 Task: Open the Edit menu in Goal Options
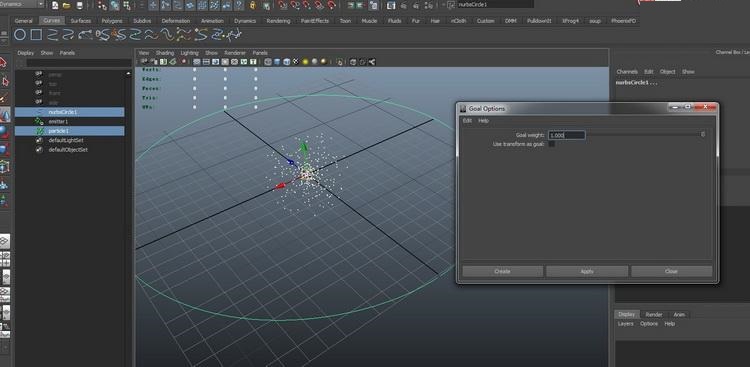(467, 121)
